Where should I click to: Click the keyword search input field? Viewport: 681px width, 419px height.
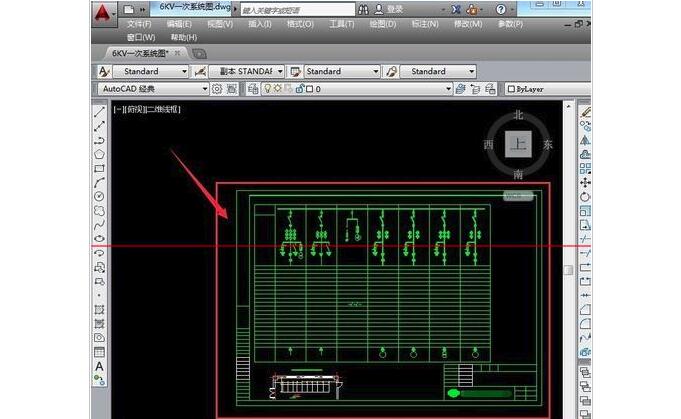click(x=298, y=10)
